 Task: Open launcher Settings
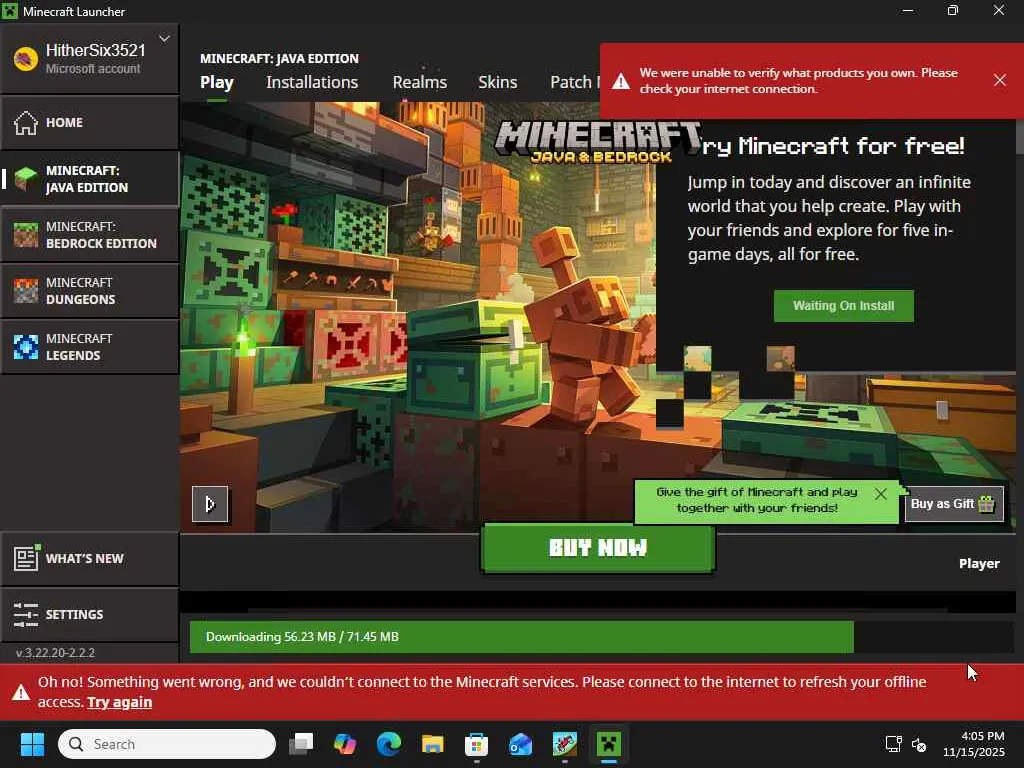(89, 615)
